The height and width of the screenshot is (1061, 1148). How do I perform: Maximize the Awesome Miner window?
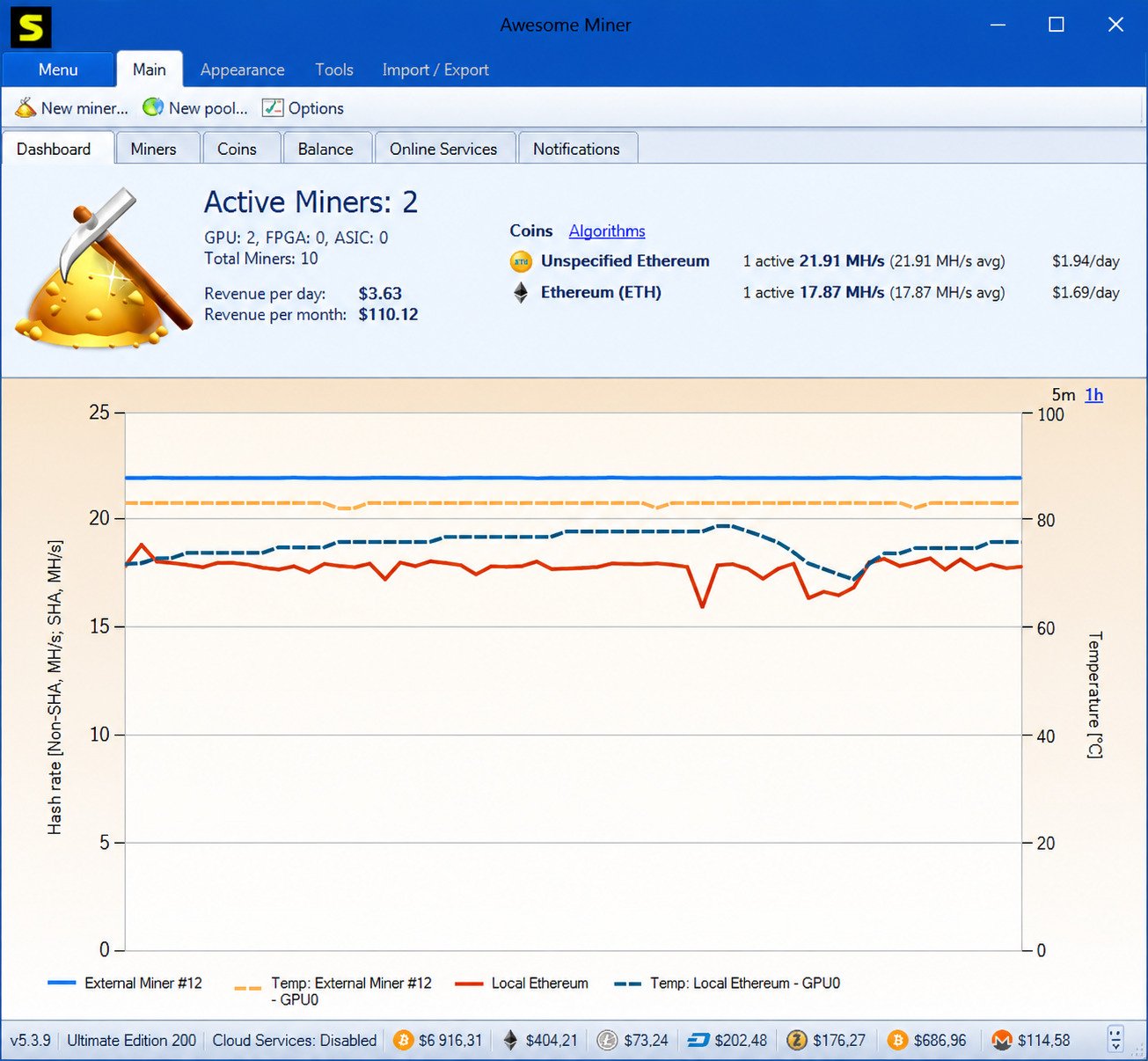(x=1057, y=25)
